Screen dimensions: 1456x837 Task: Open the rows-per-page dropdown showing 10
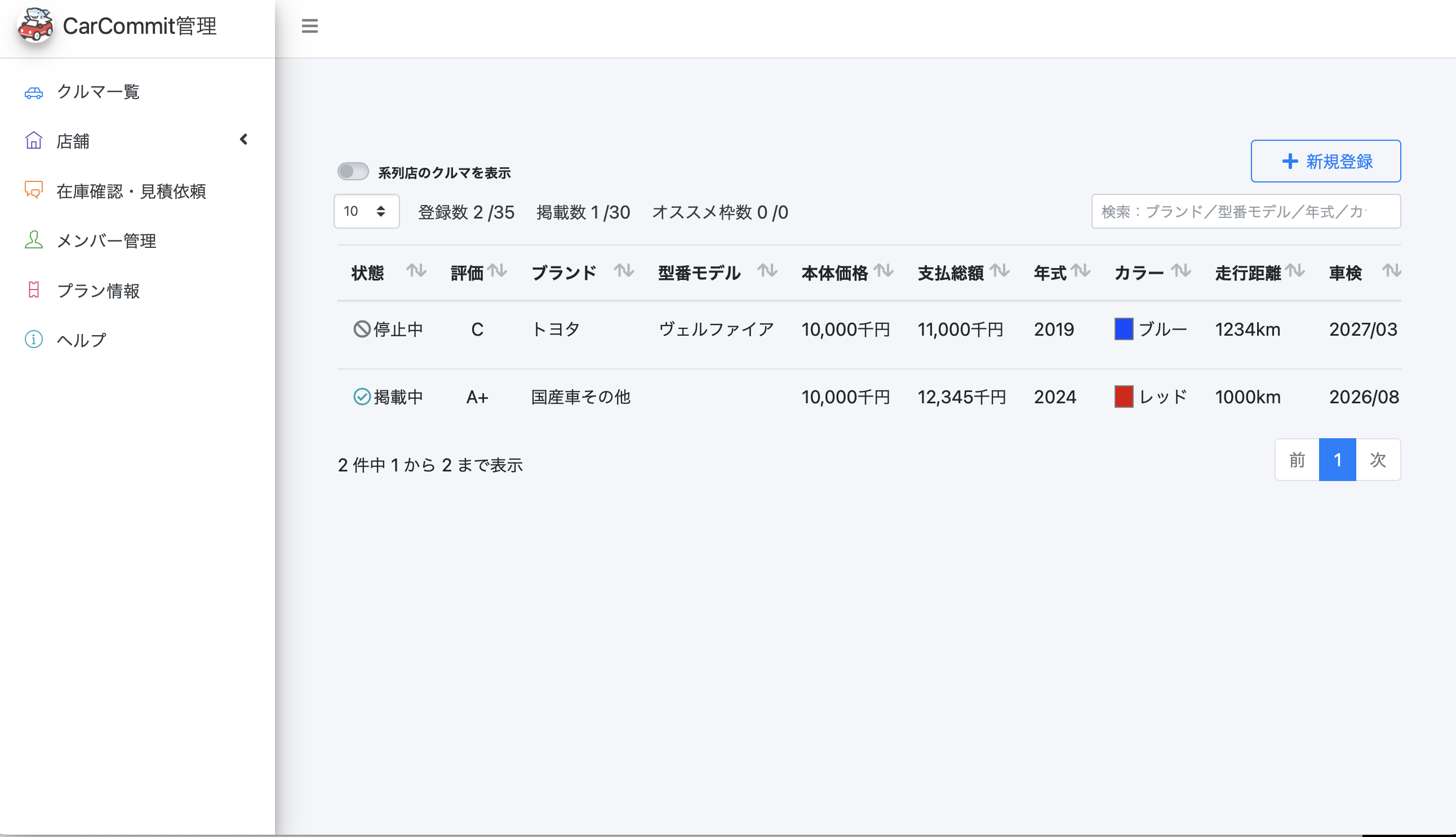click(x=366, y=212)
